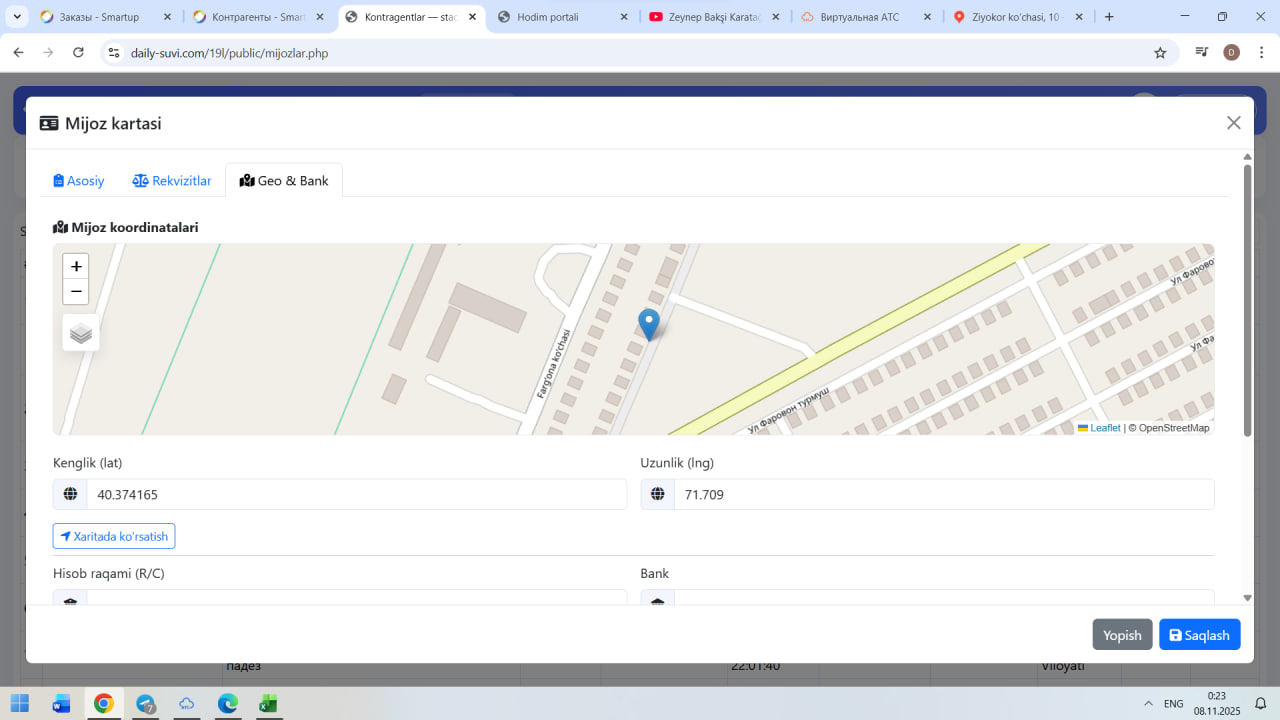The image size is (1280, 720).
Task: Open Telegram from the taskbar
Action: [x=146, y=704]
